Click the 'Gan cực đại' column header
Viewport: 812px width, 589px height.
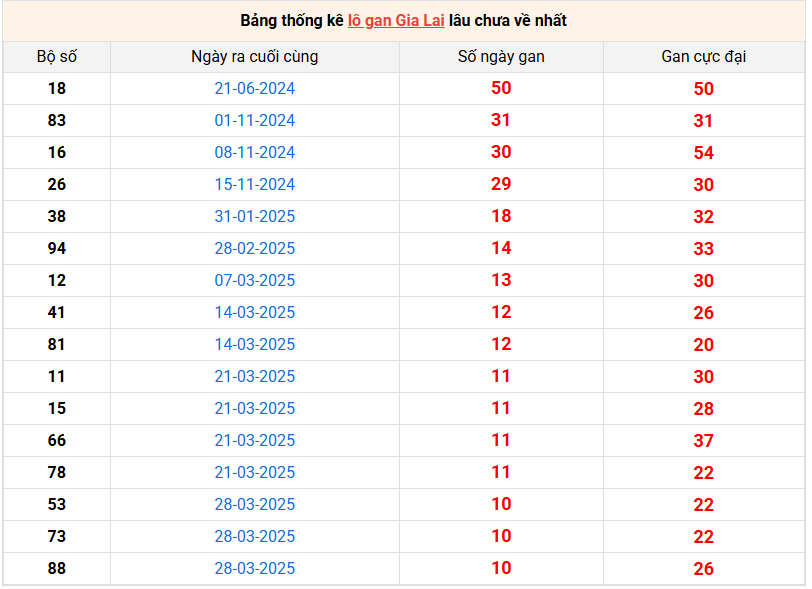(704, 56)
